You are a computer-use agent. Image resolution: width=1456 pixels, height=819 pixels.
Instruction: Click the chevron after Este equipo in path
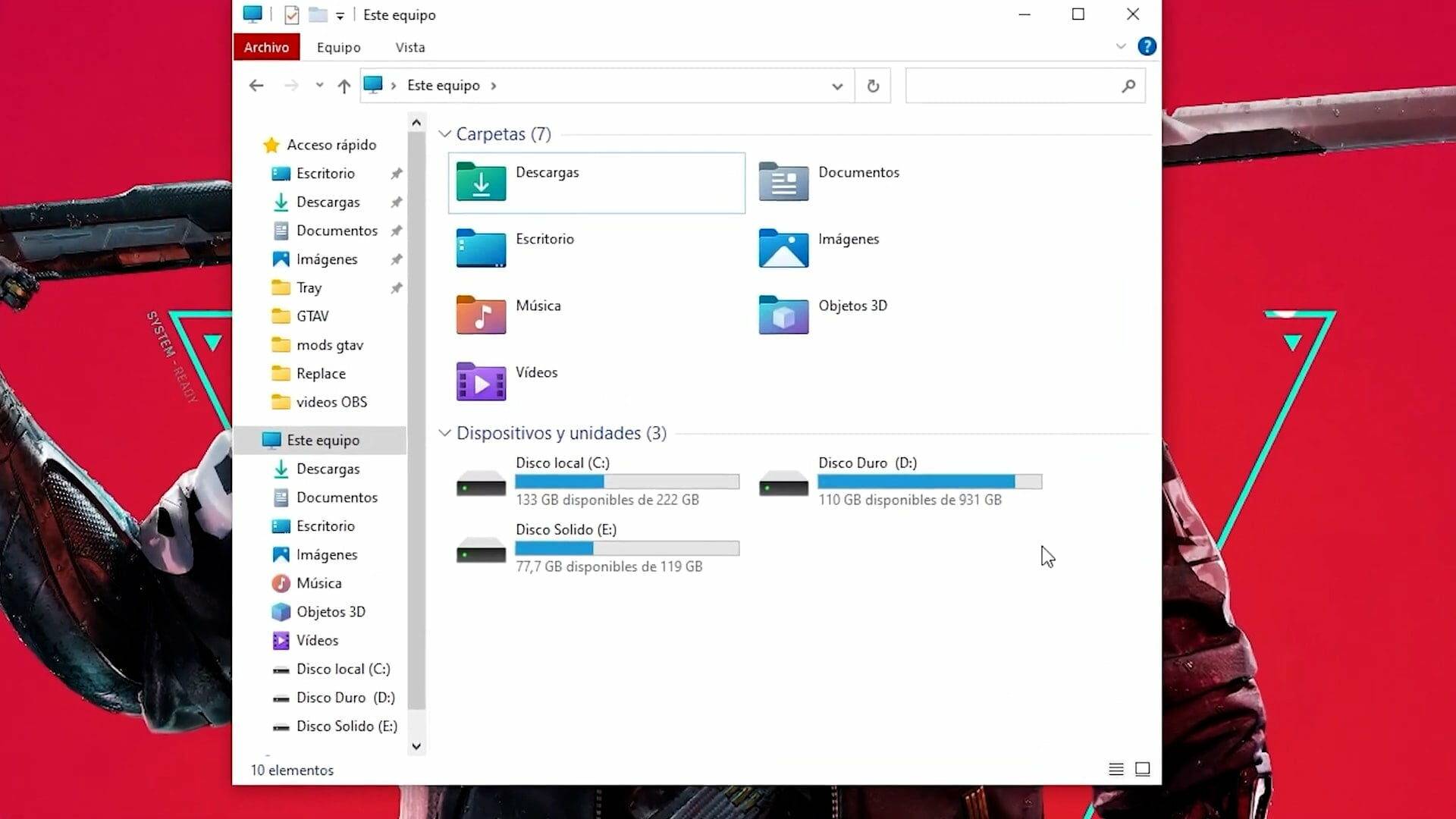(x=494, y=86)
